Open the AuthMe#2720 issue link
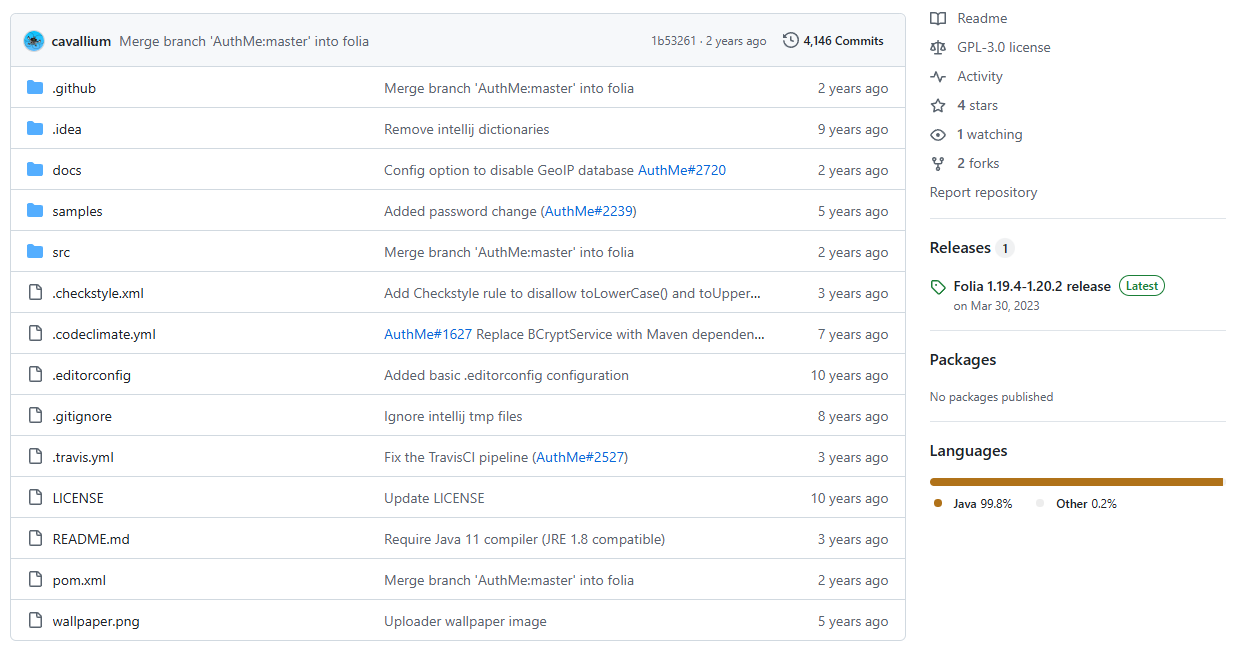This screenshot has height=645, width=1249. [682, 170]
